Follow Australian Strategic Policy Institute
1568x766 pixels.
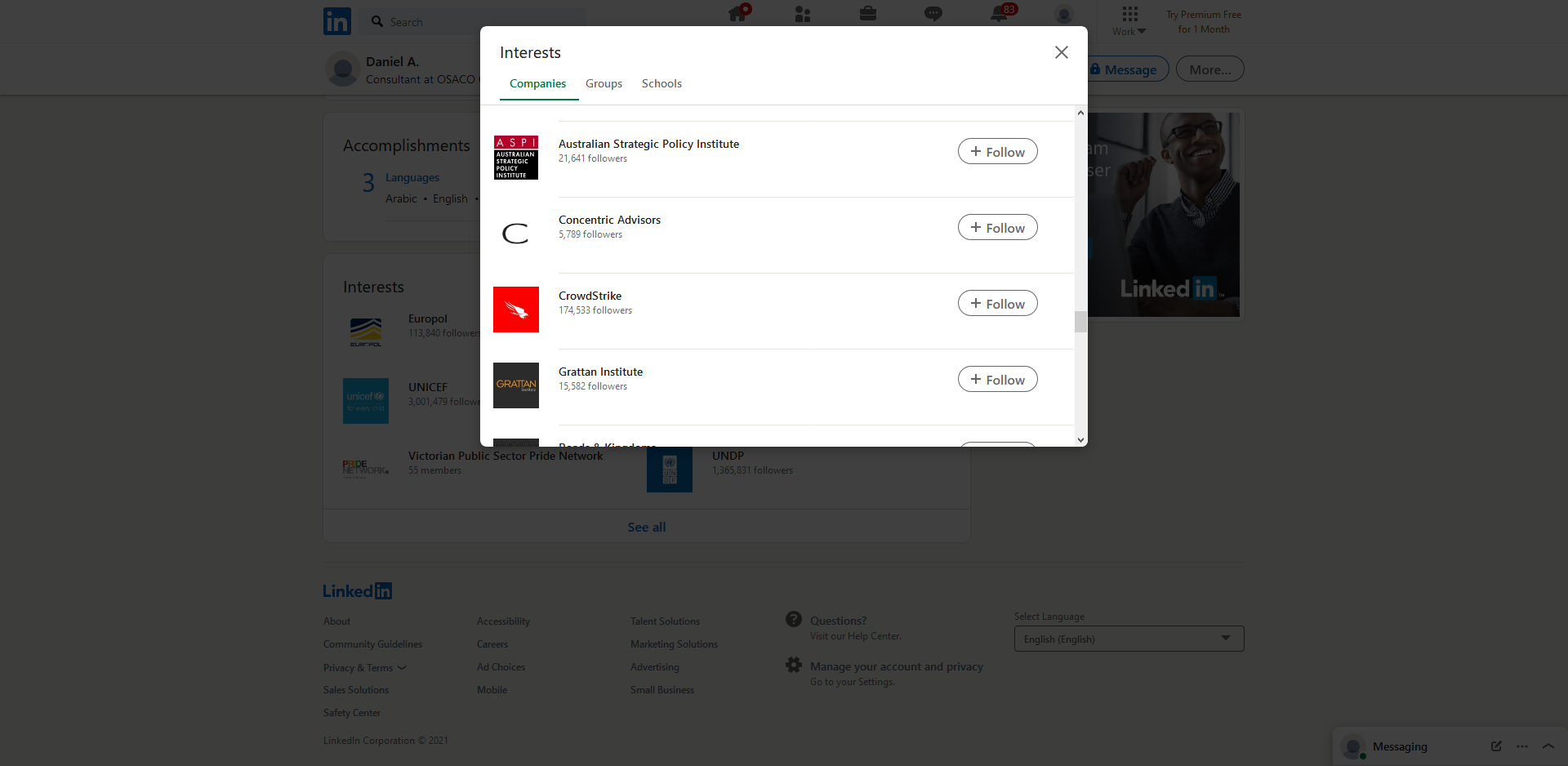click(x=998, y=151)
